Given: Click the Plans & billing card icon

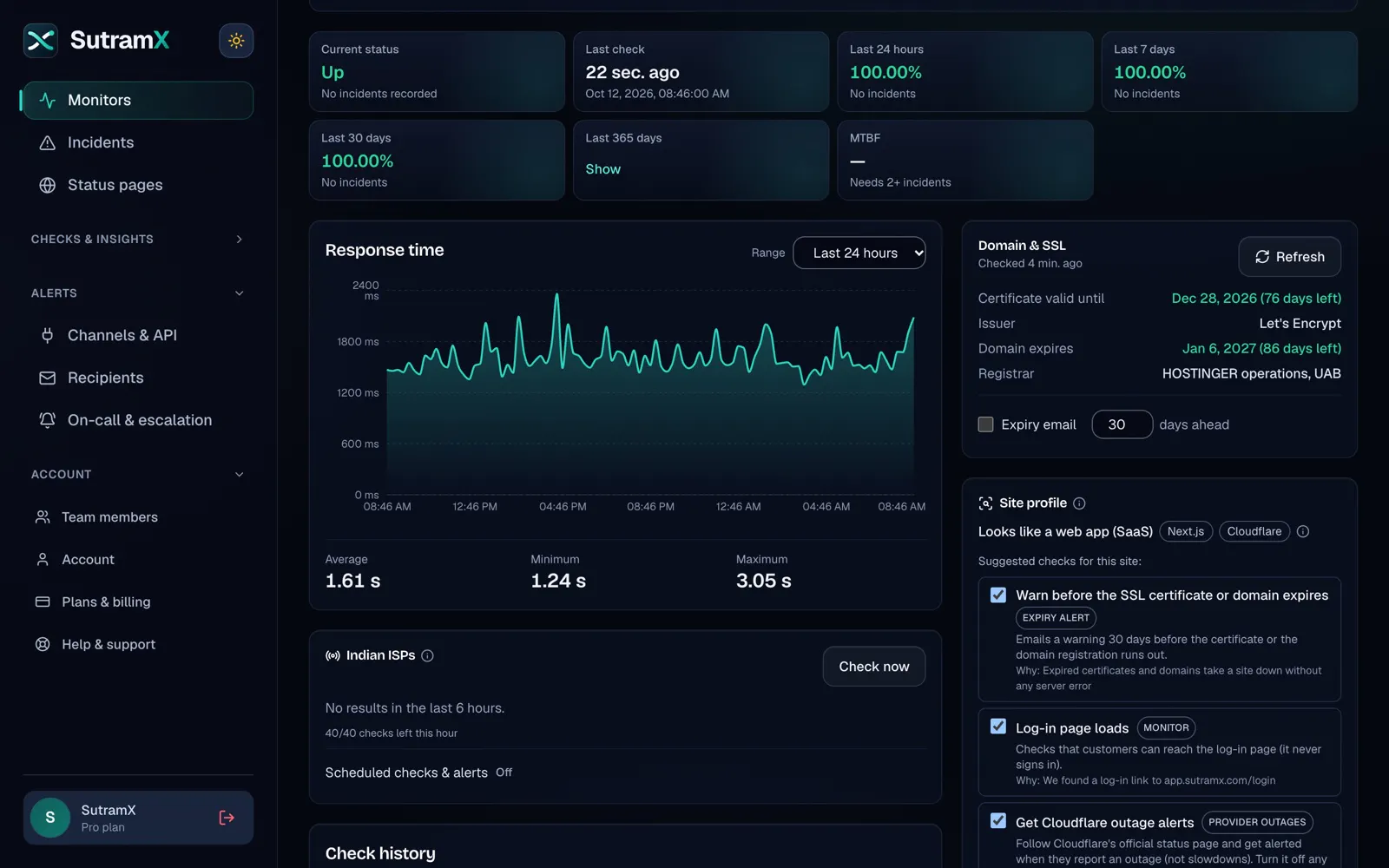Looking at the screenshot, I should click(43, 602).
